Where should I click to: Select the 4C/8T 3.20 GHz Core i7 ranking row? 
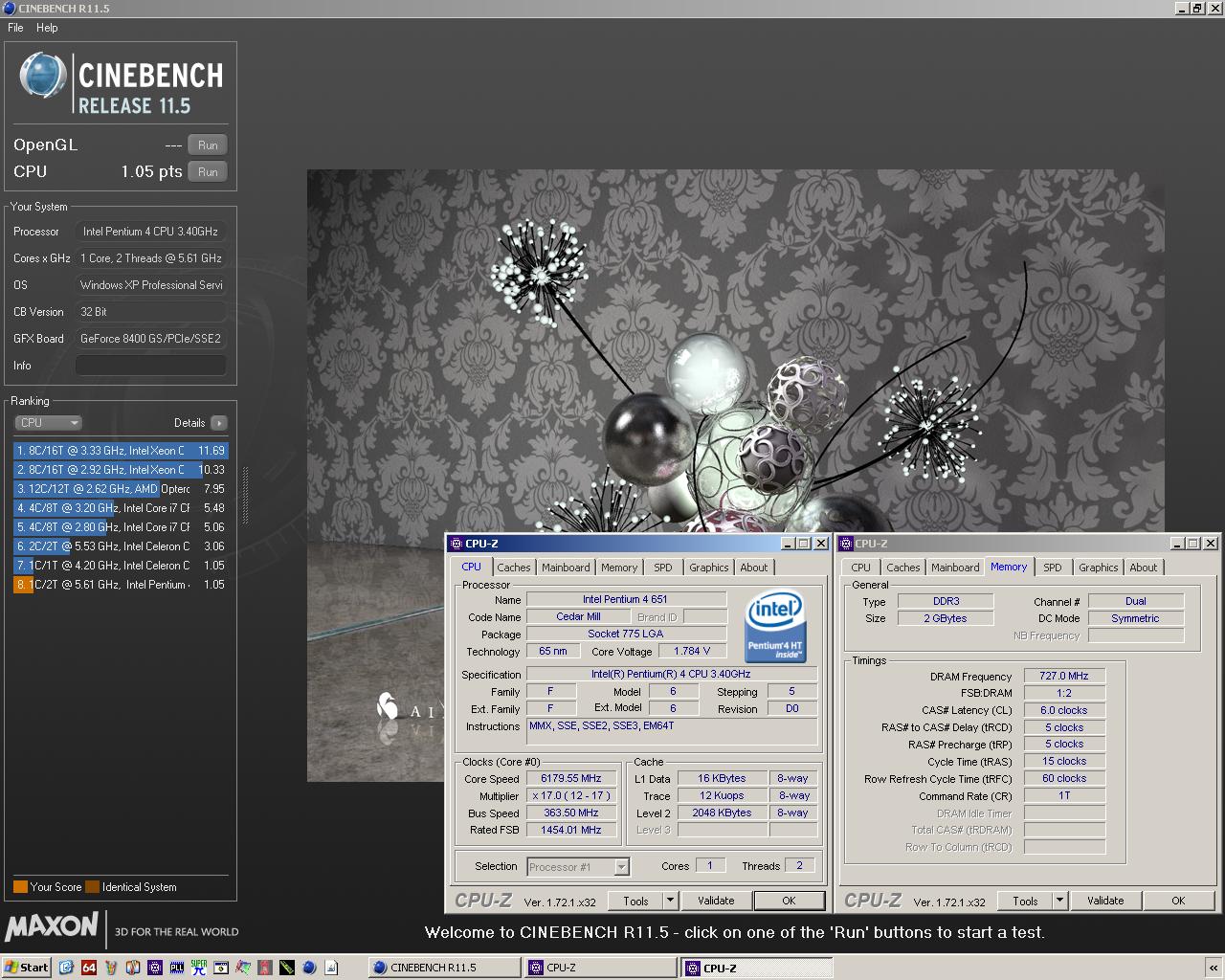[x=121, y=508]
